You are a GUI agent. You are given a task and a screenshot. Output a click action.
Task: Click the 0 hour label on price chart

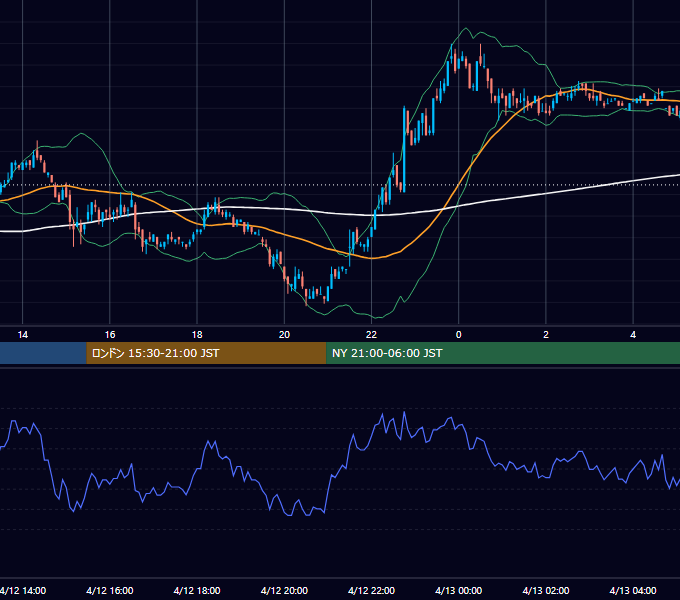[x=458, y=335]
